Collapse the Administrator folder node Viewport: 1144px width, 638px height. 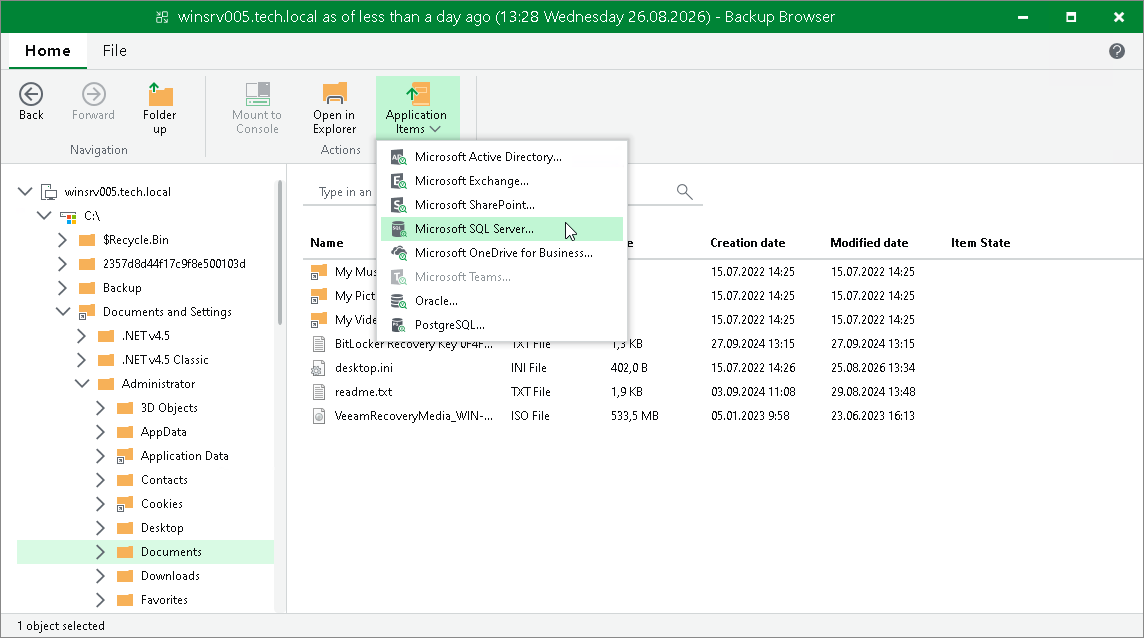click(82, 384)
